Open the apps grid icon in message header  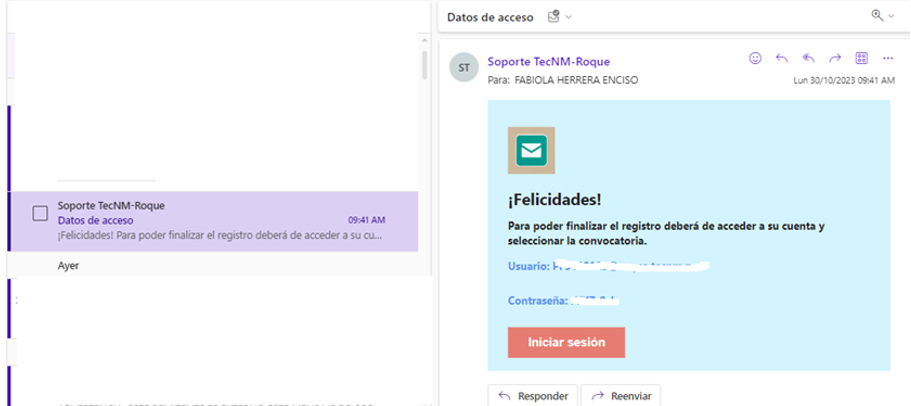(x=862, y=58)
